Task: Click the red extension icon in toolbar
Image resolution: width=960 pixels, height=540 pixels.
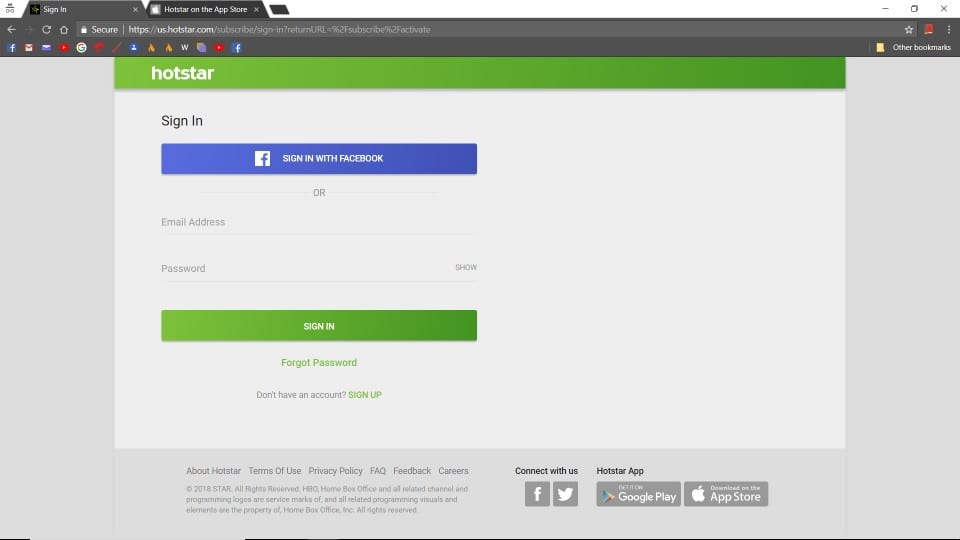Action: pyautogui.click(x=929, y=29)
